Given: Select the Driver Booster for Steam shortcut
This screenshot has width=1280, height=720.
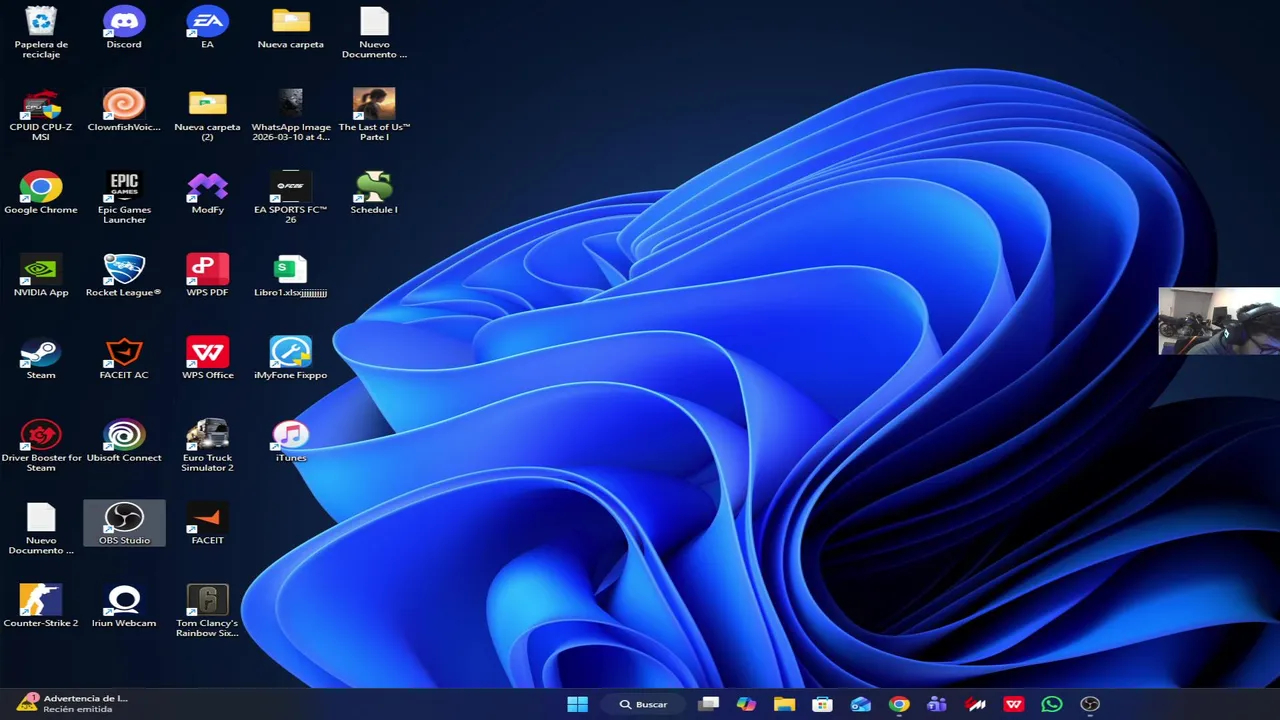Looking at the screenshot, I should [x=41, y=446].
